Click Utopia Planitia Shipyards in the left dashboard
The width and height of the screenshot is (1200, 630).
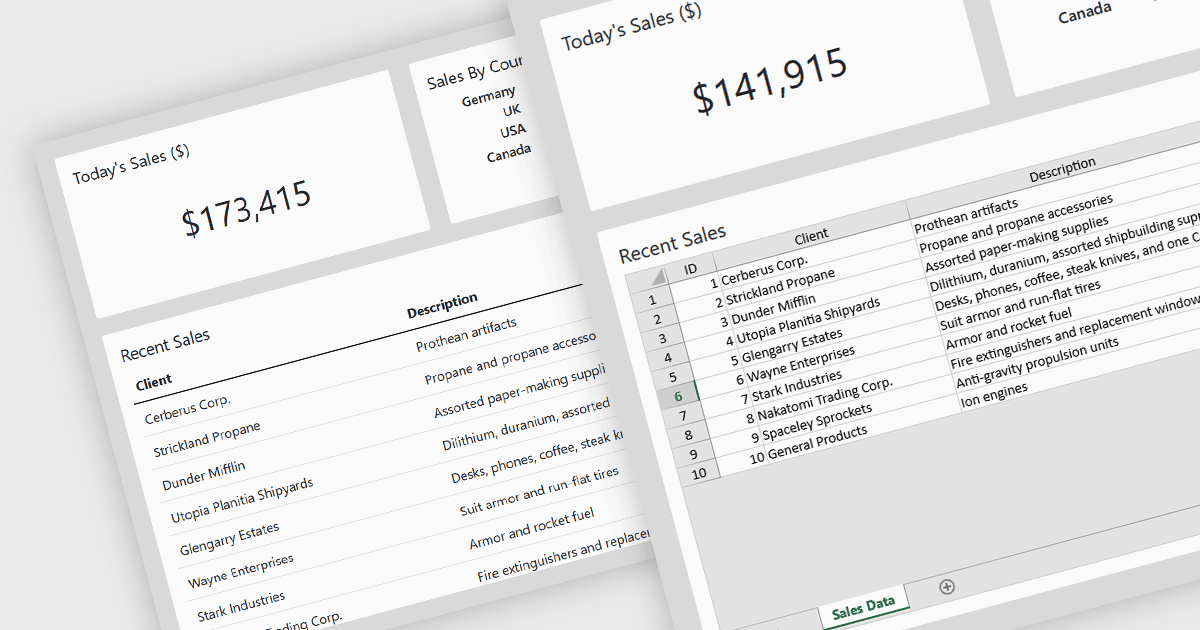pos(242,501)
